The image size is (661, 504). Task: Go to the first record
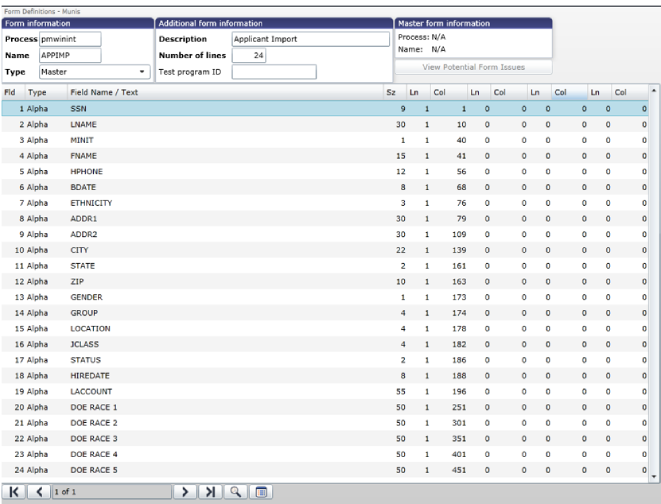(14, 492)
